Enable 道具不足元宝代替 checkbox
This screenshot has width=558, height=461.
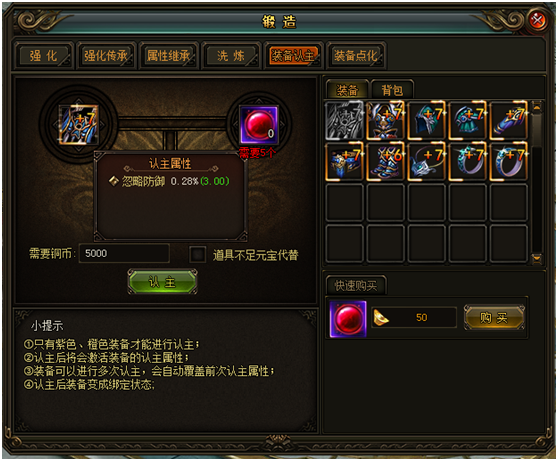pos(198,255)
